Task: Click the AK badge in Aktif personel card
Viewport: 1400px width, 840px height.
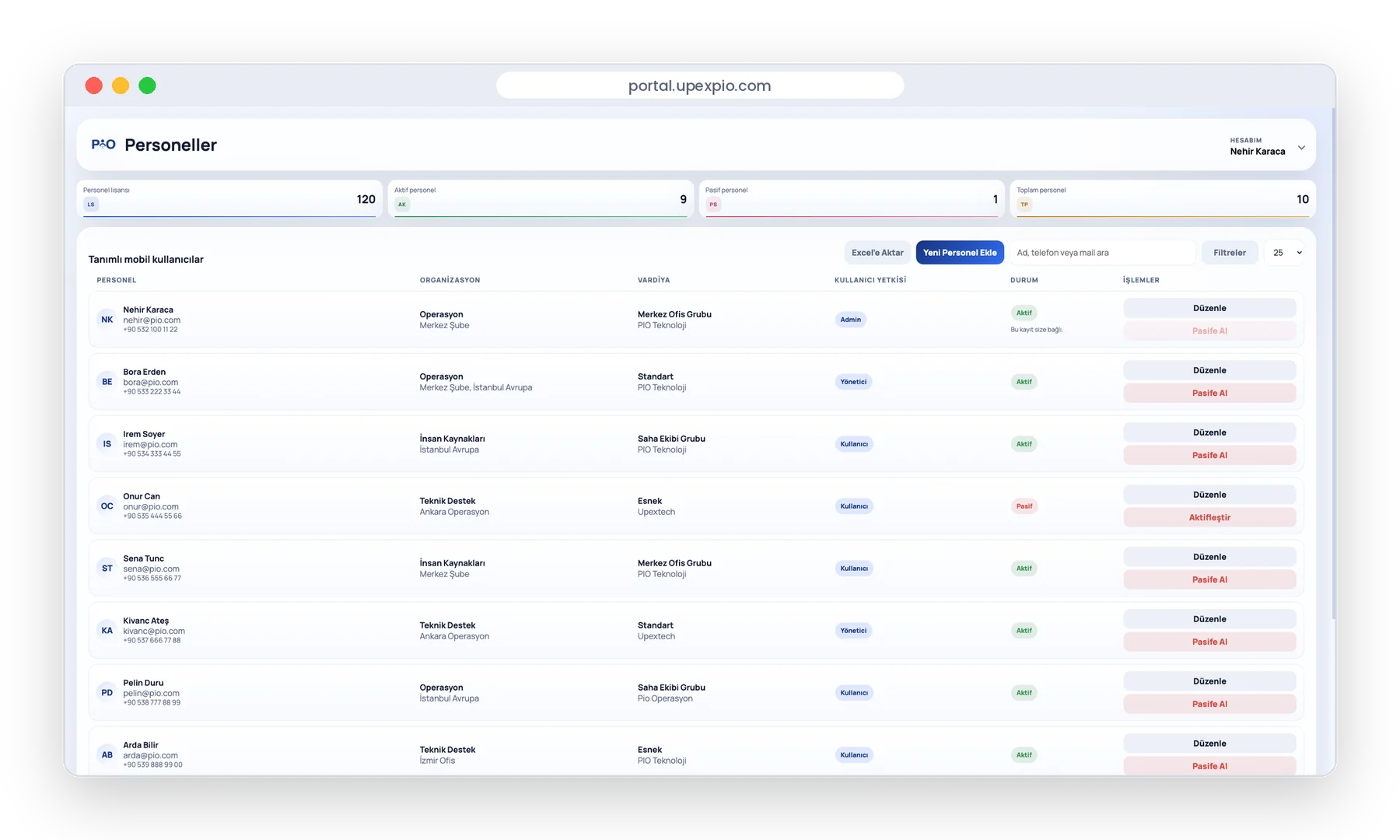Action: click(402, 205)
